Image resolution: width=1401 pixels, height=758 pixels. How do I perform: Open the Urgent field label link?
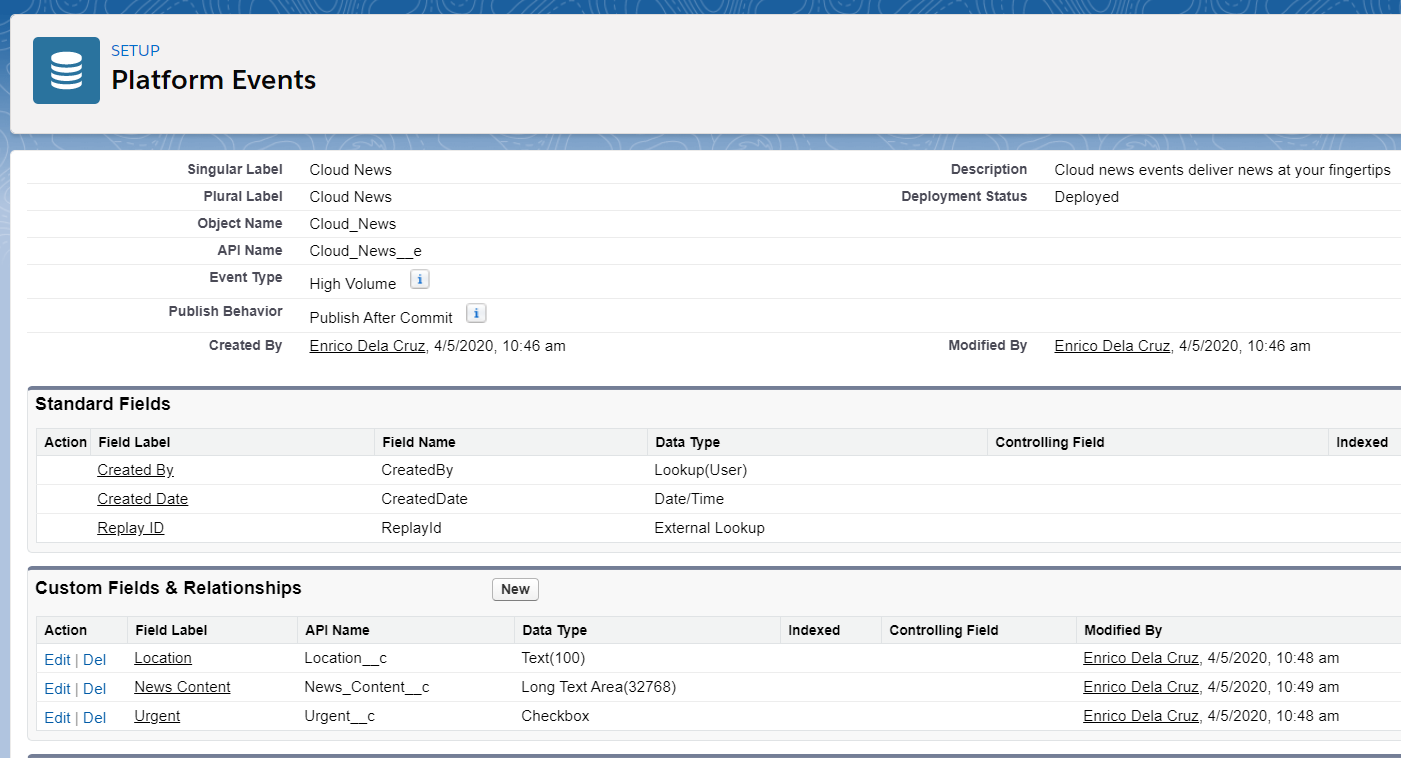click(157, 716)
